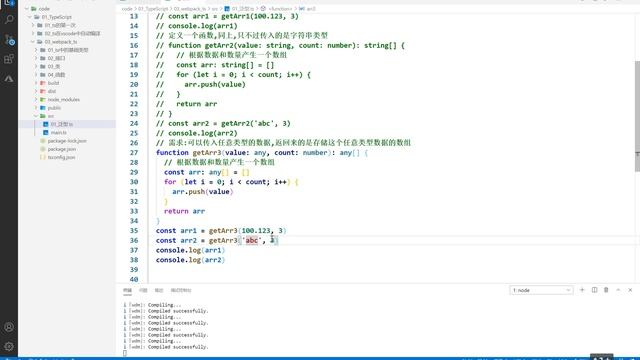Maximize the terminal panel with up chevron
The image size is (640, 360).
point(618,290)
